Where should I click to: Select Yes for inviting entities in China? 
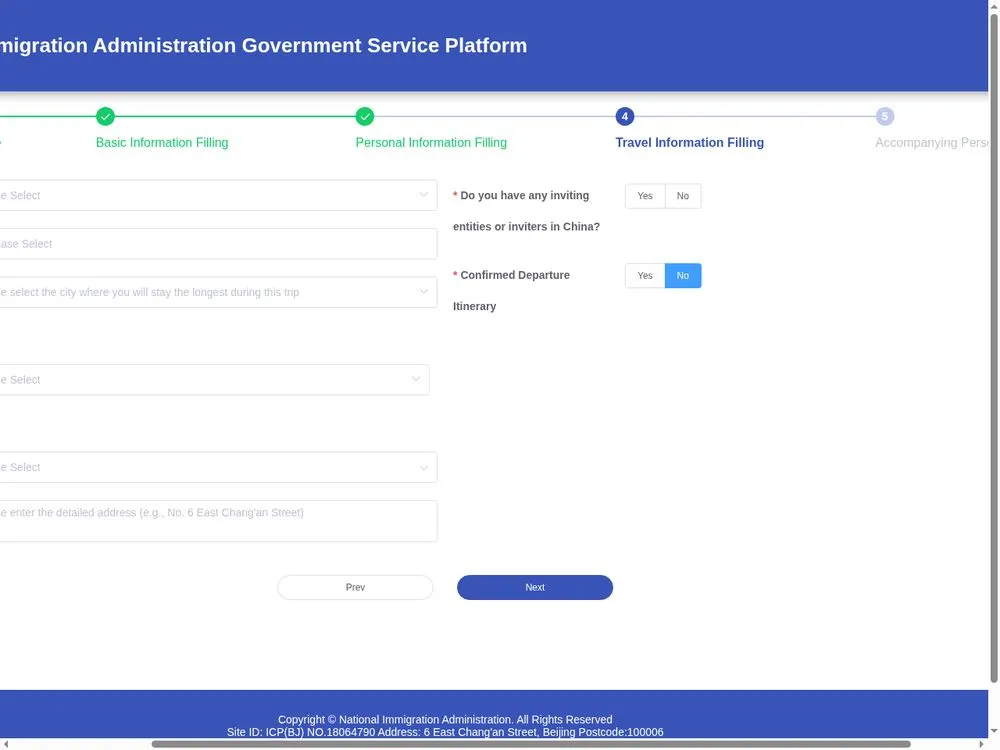[645, 196]
